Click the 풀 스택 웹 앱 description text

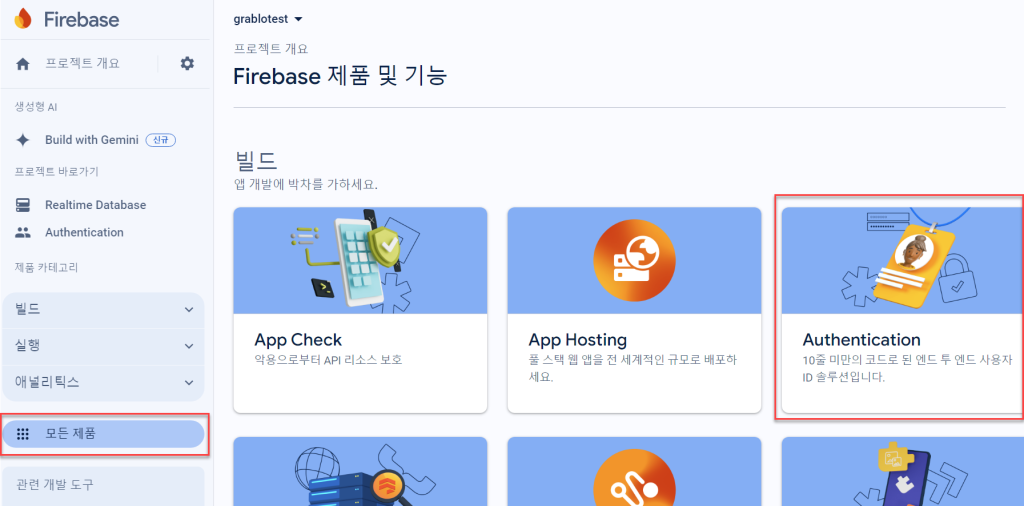[632, 368]
